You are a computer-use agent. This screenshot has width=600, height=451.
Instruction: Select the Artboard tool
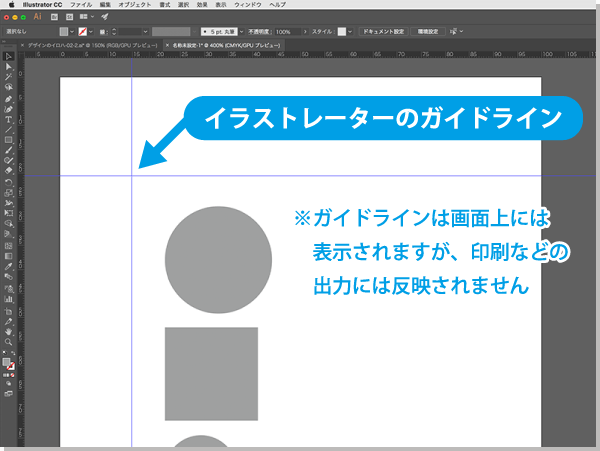click(x=8, y=311)
